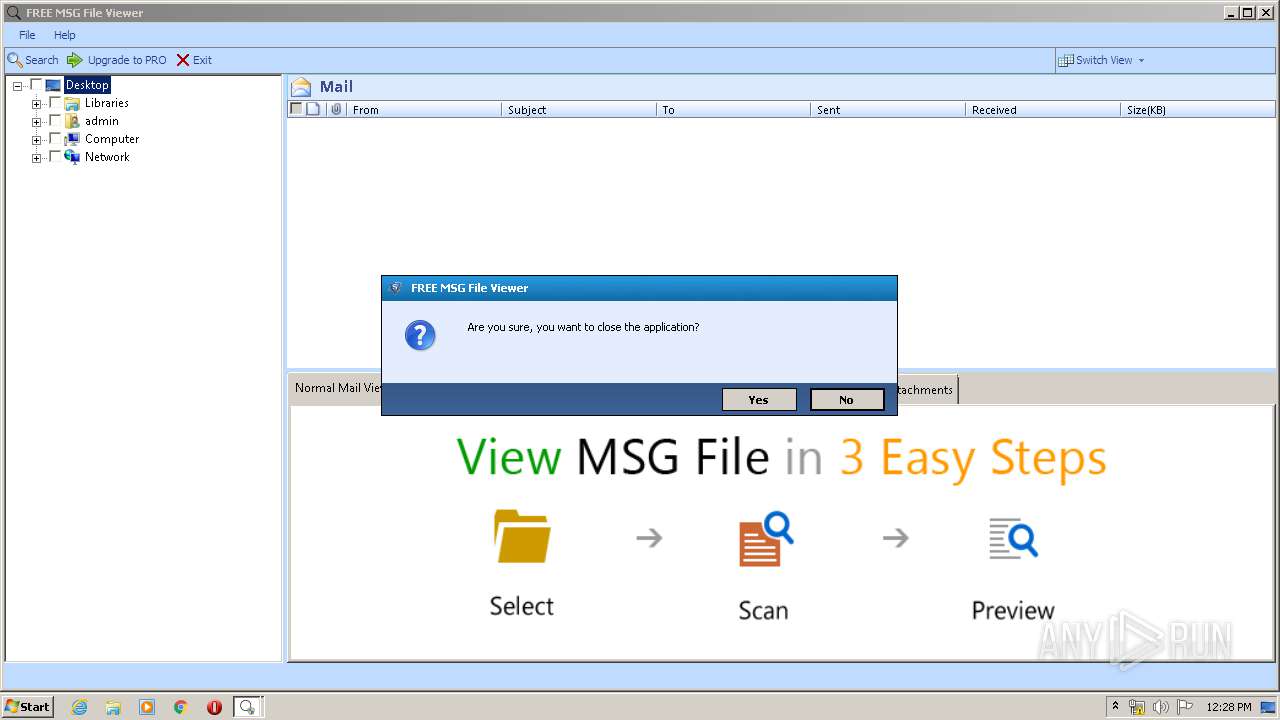Show hidden tray icons arrow
This screenshot has width=1280, height=720.
[x=1115, y=707]
